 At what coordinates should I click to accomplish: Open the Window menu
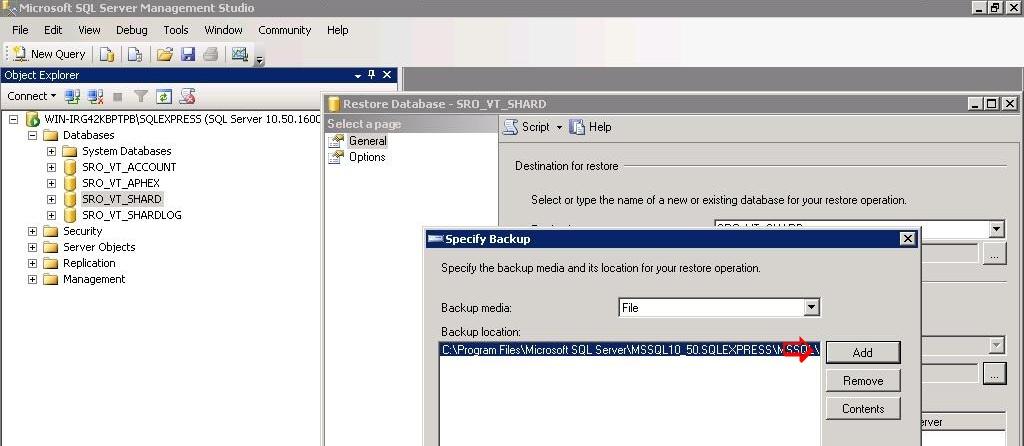point(223,30)
